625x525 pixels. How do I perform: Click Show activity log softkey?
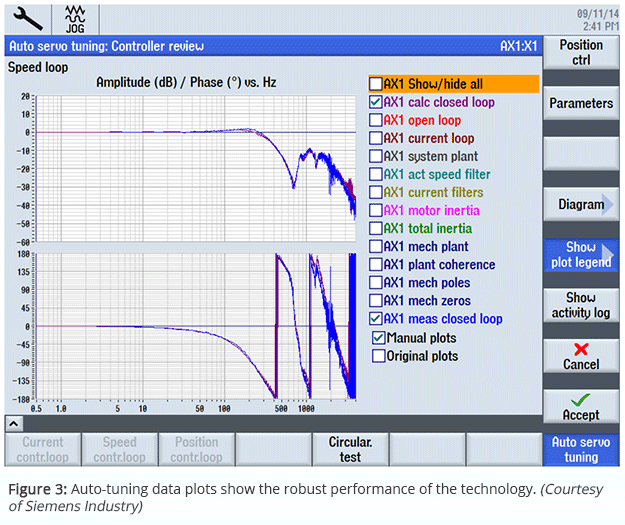point(581,305)
